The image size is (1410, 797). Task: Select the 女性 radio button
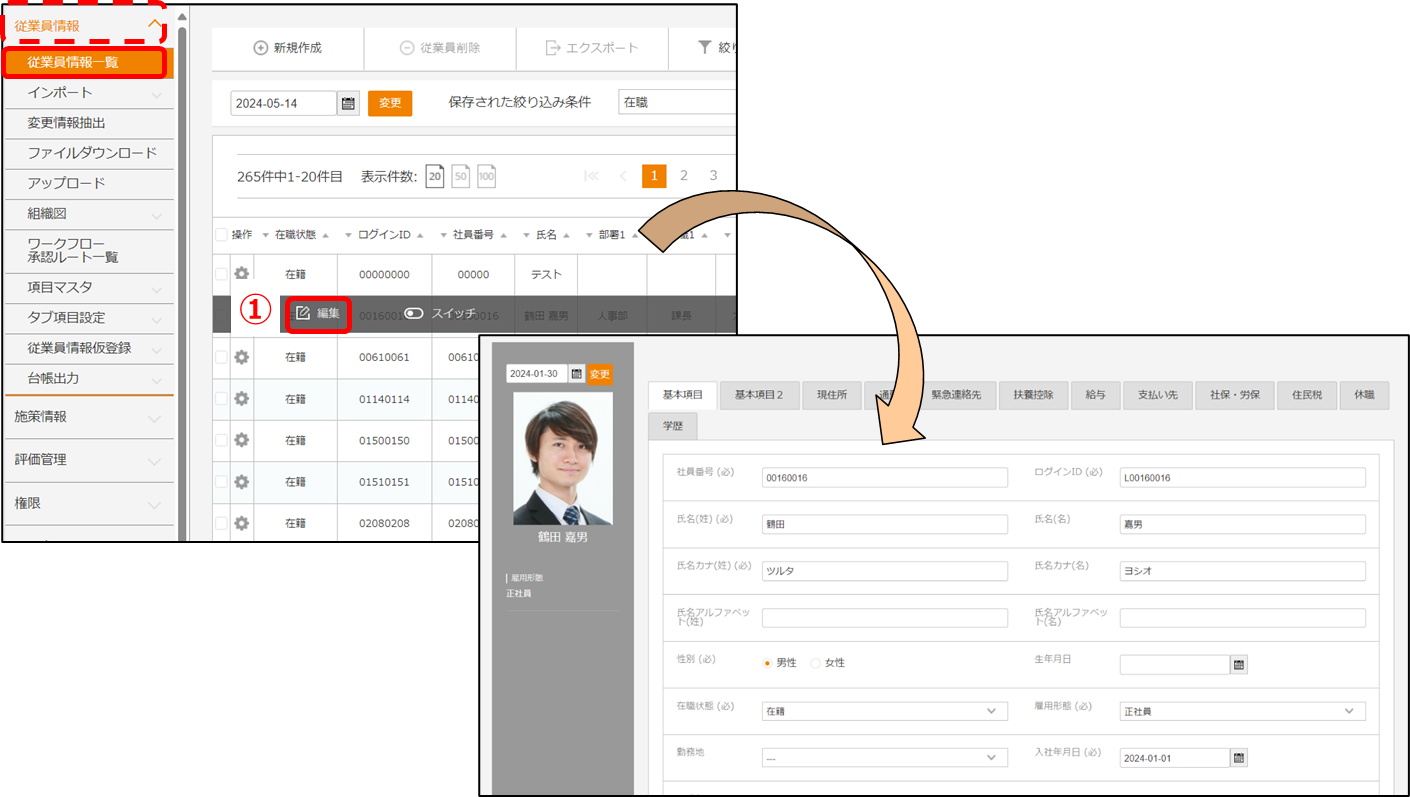816,663
